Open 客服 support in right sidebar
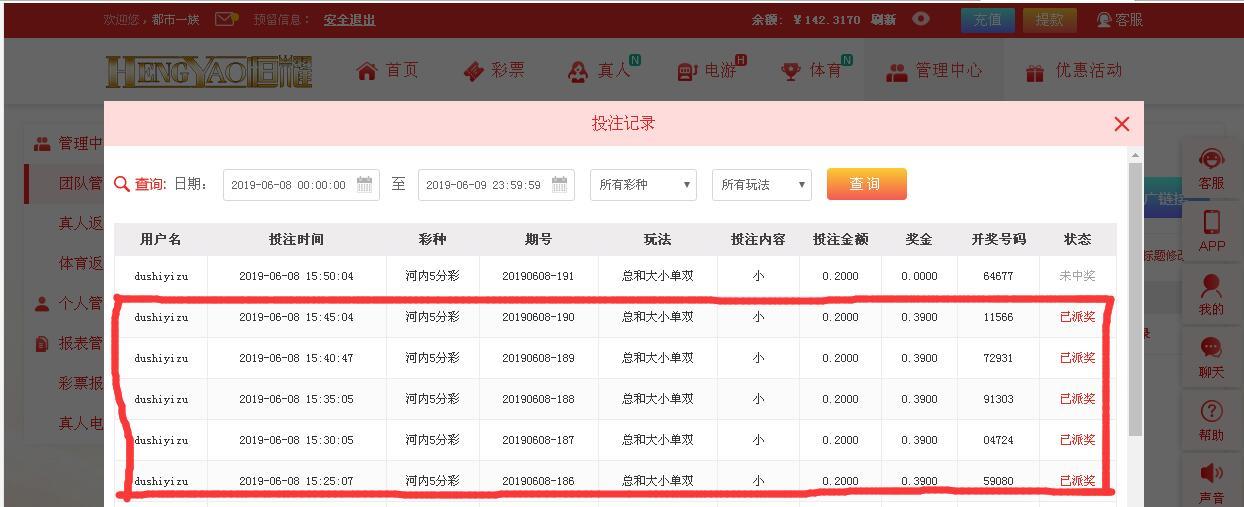1244x507 pixels. pyautogui.click(x=1211, y=168)
